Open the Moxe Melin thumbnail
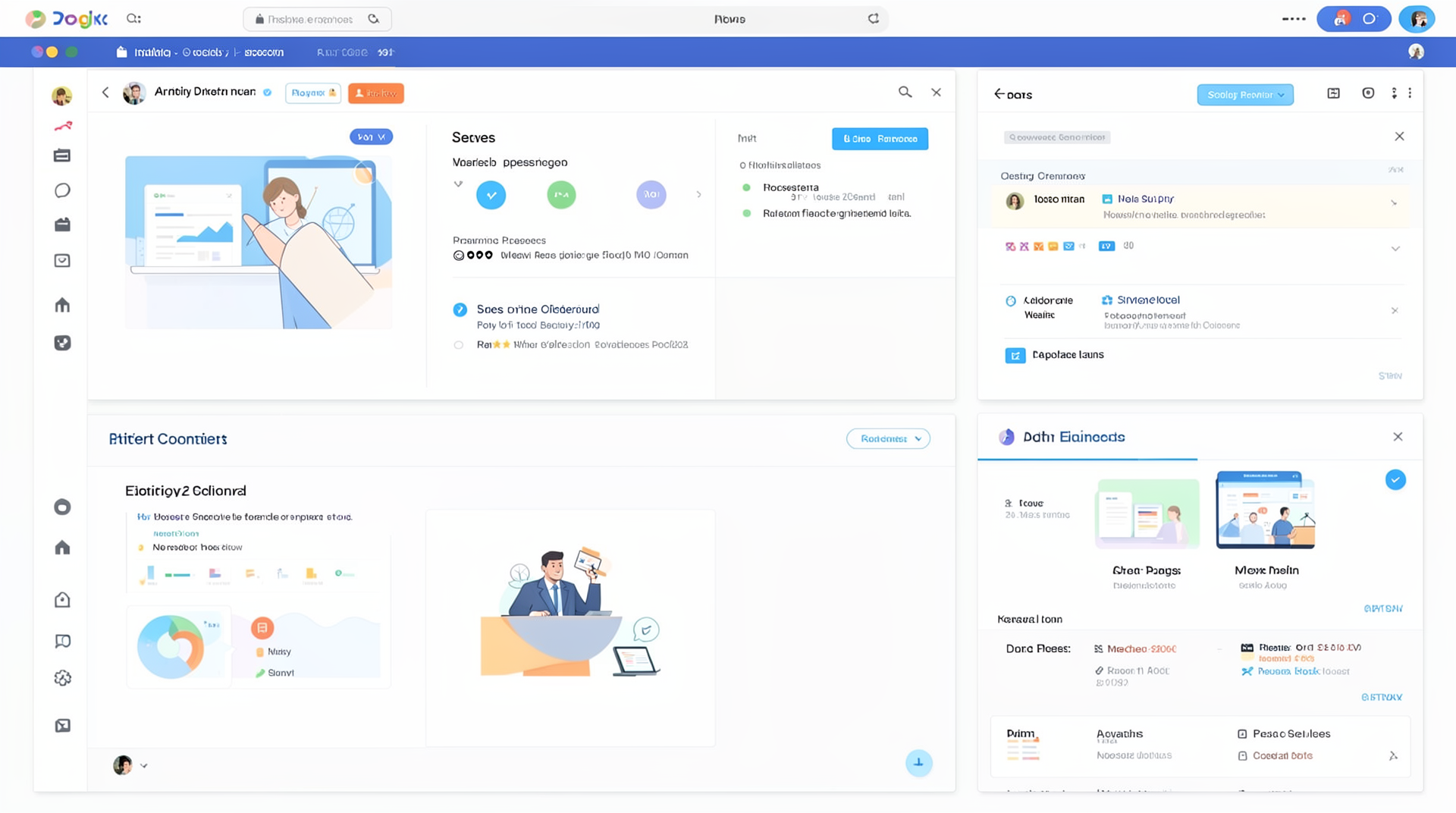This screenshot has width=1456, height=813. pyautogui.click(x=1265, y=510)
